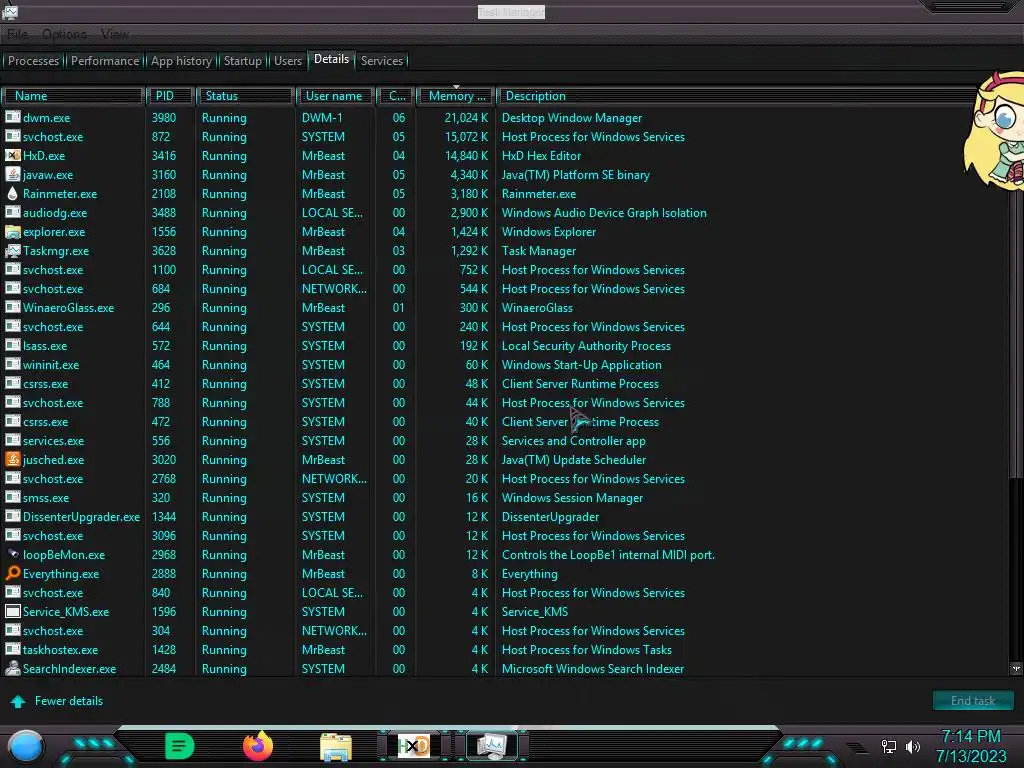
Task: Click the vertical scrollbar track
Action: click(x=1016, y=569)
